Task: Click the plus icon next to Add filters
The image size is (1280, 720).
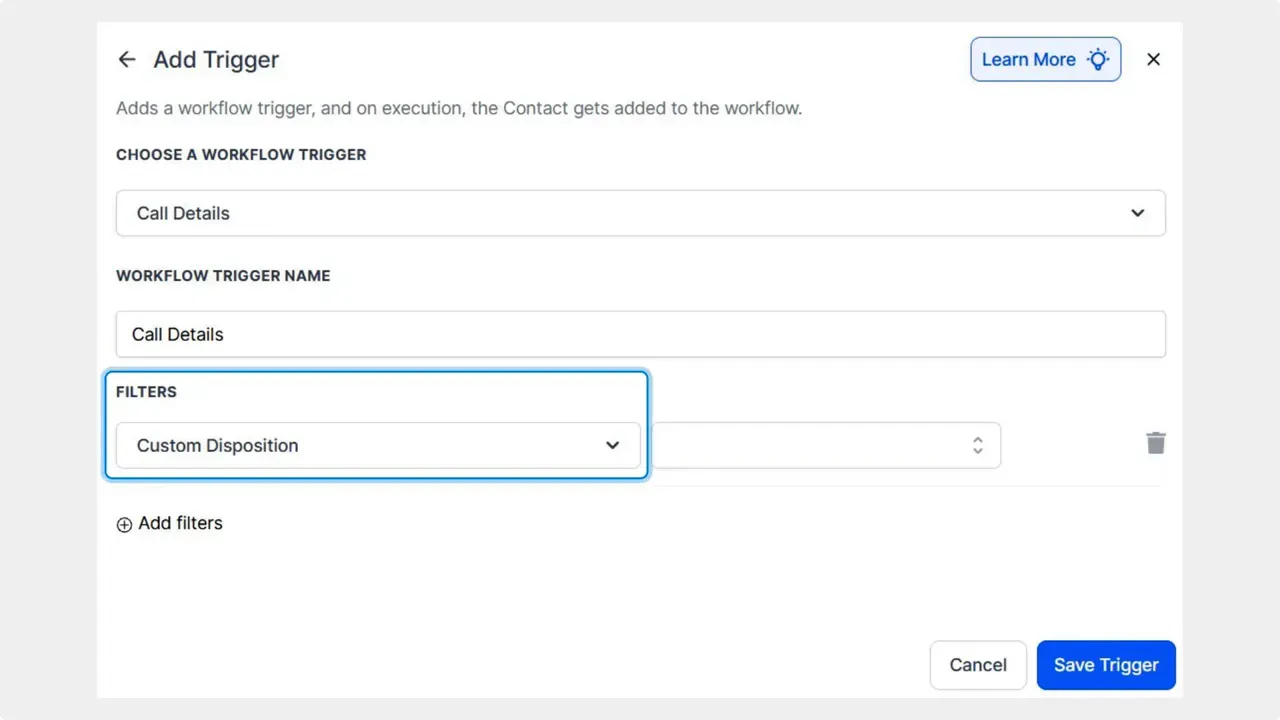Action: click(124, 524)
